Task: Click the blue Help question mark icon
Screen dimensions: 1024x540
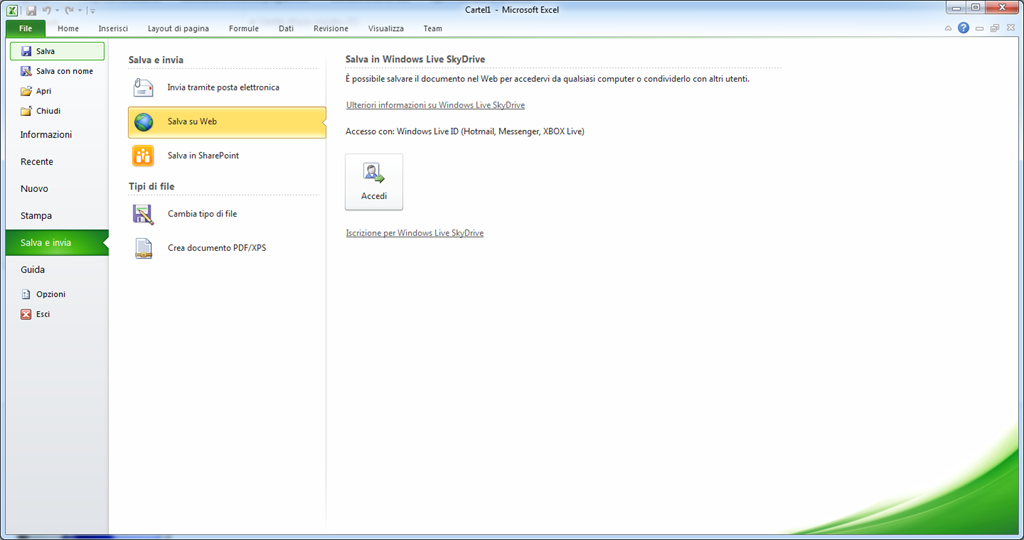Action: point(963,28)
